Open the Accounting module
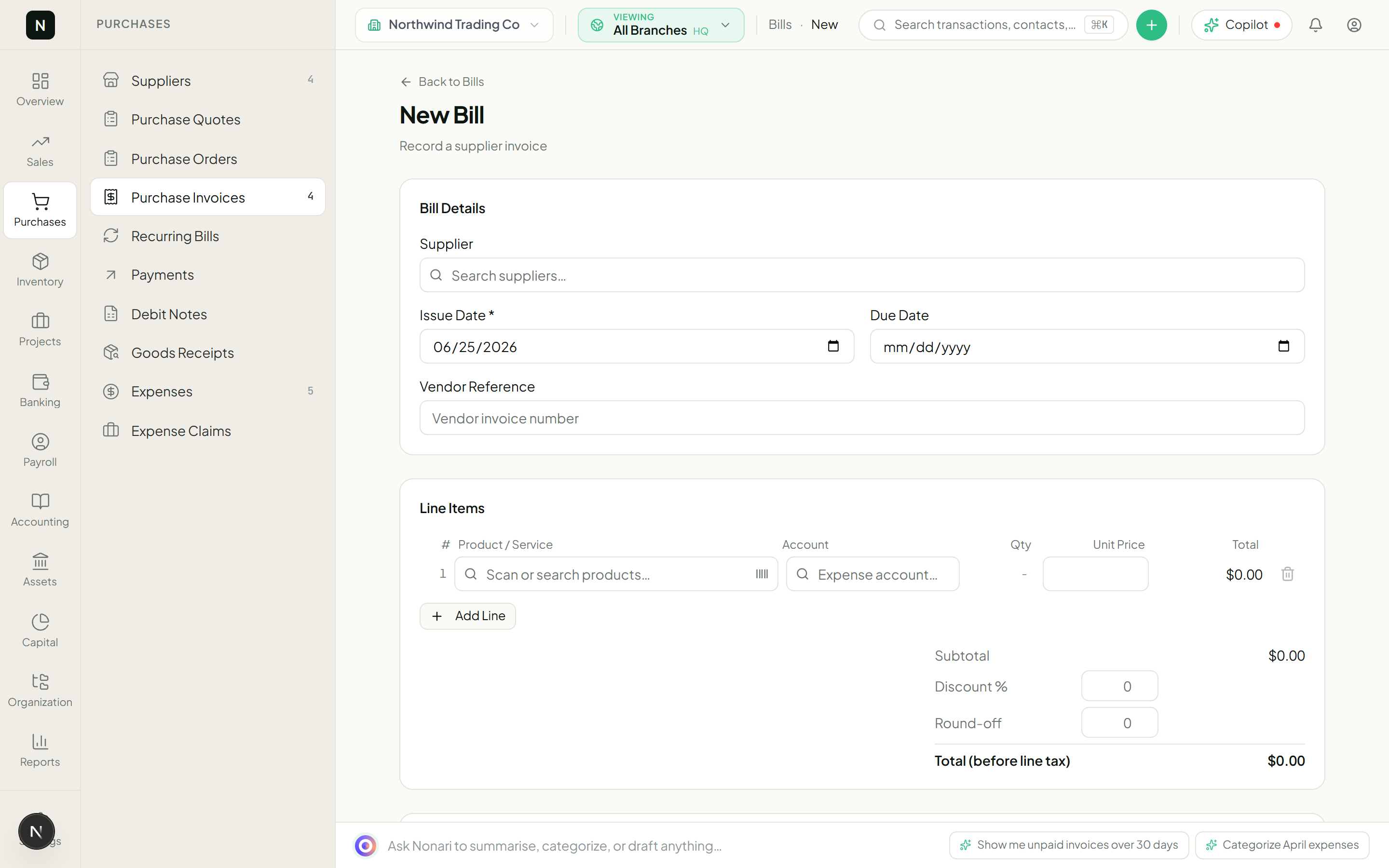The width and height of the screenshot is (1389, 868). click(40, 510)
